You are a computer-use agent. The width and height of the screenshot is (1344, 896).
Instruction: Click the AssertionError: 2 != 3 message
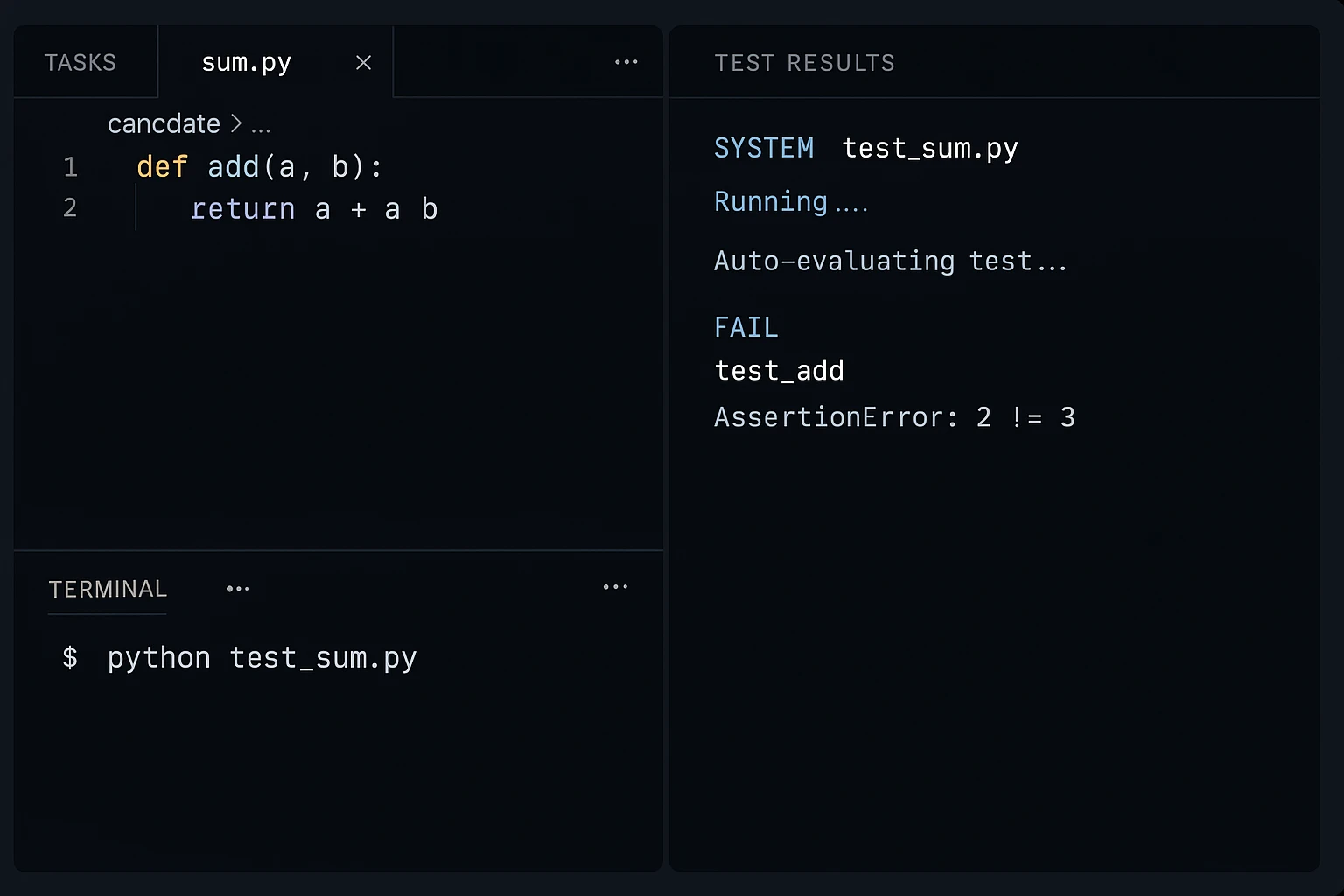point(894,417)
